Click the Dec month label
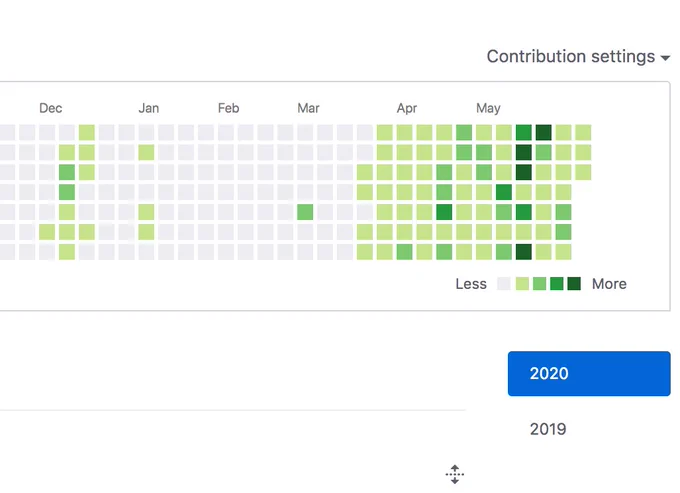Screen dimensions: 680x493 coord(51,108)
